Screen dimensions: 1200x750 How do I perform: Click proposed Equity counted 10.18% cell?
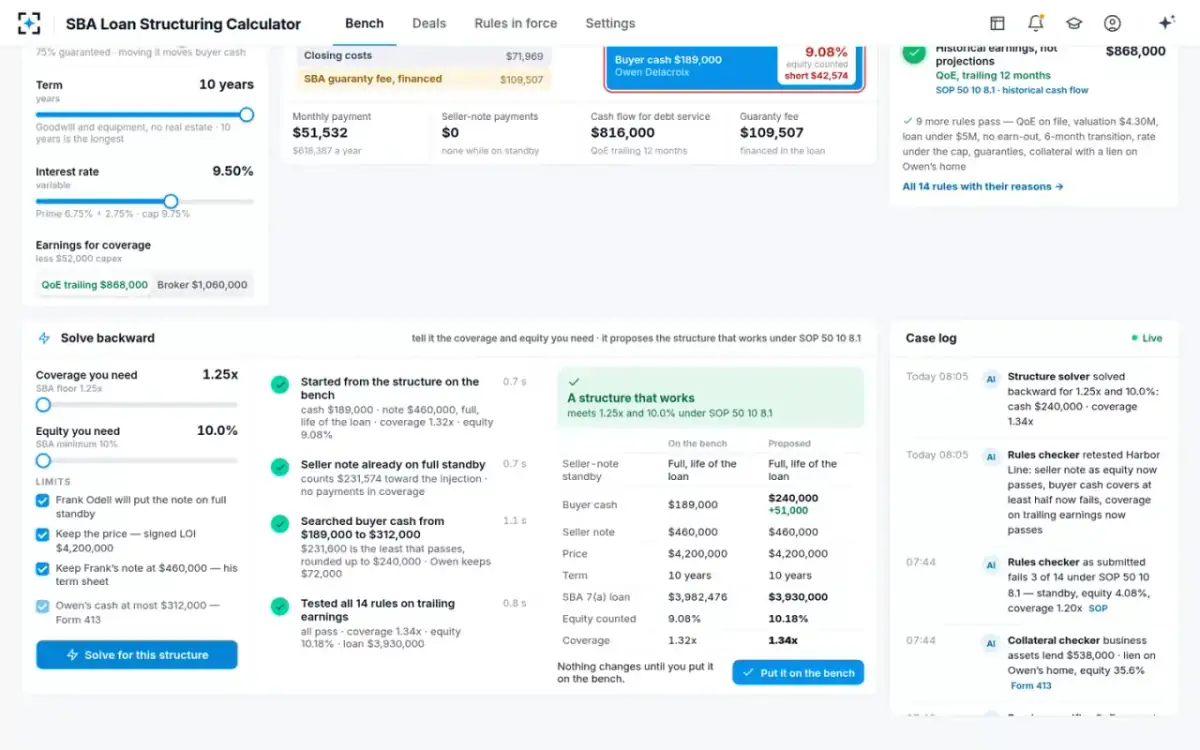pos(785,619)
